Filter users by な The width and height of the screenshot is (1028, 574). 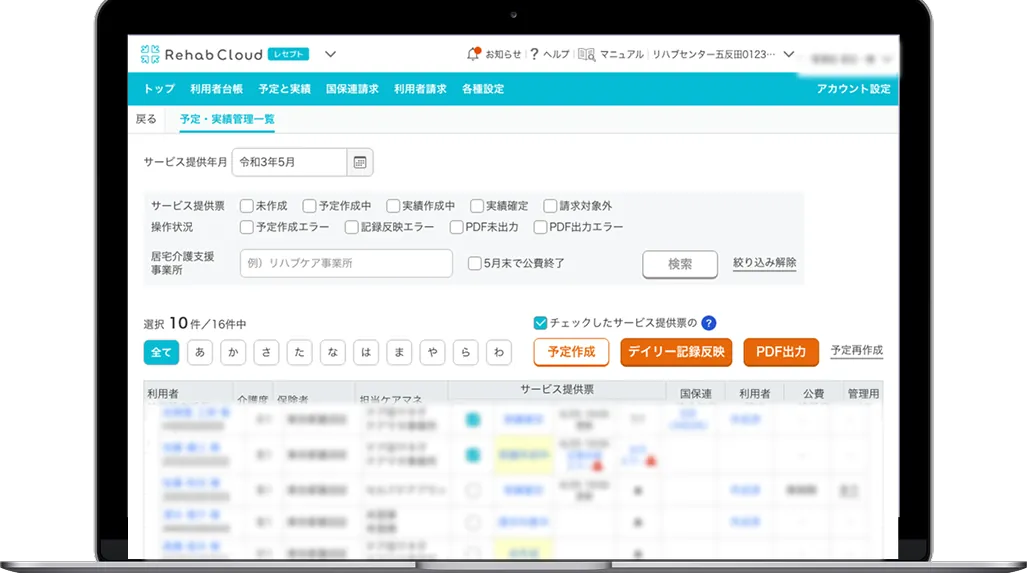click(x=332, y=353)
